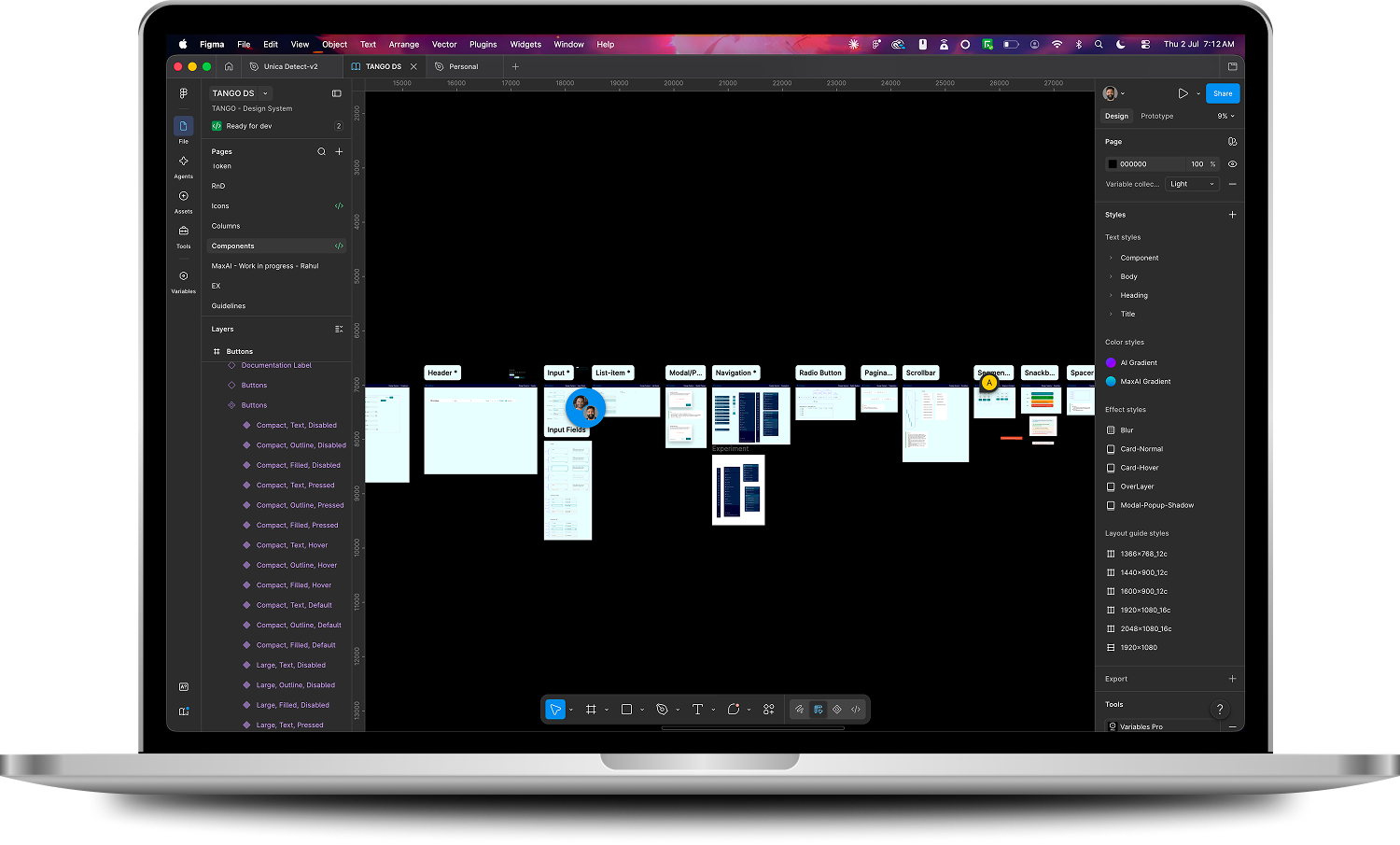Remove variable collection mode minus button
Image resolution: width=1400 pixels, height=845 pixels.
click(x=1232, y=184)
